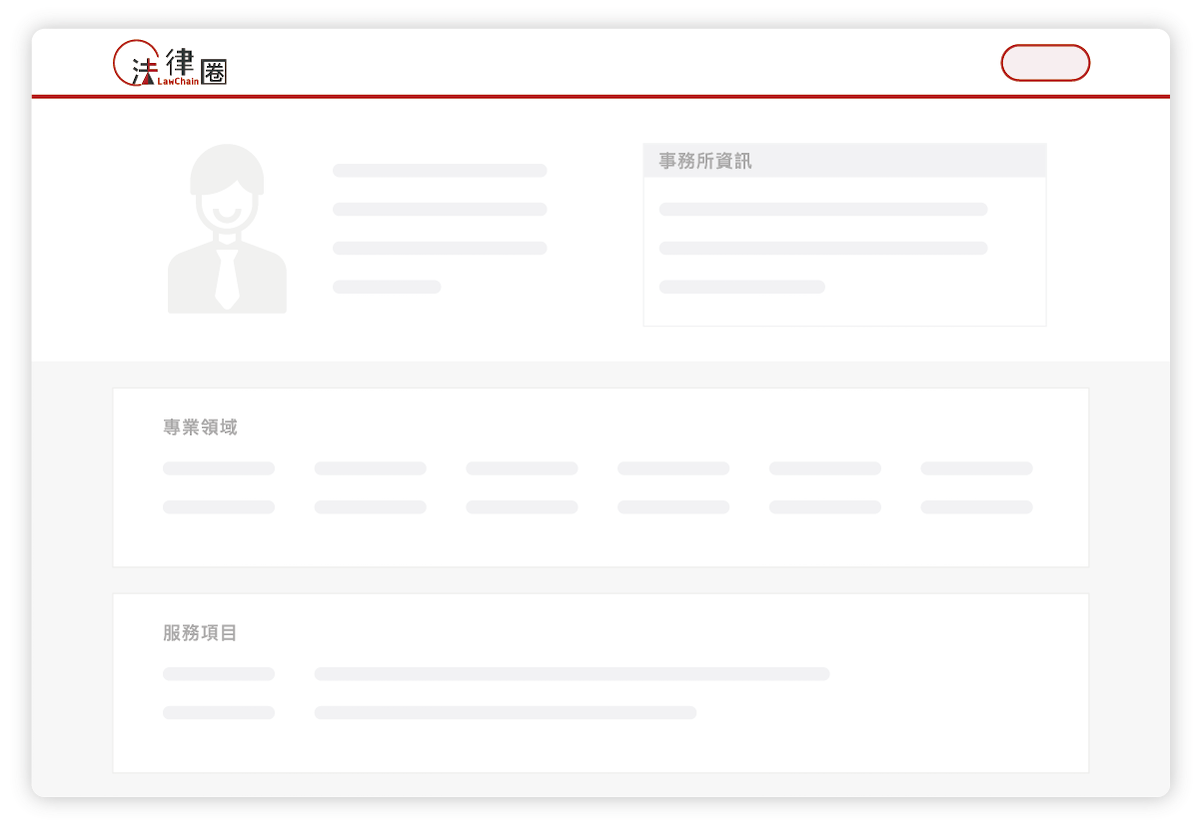Click the first address line in 事務所資訊
This screenshot has height=830, width=1200.
823,208
